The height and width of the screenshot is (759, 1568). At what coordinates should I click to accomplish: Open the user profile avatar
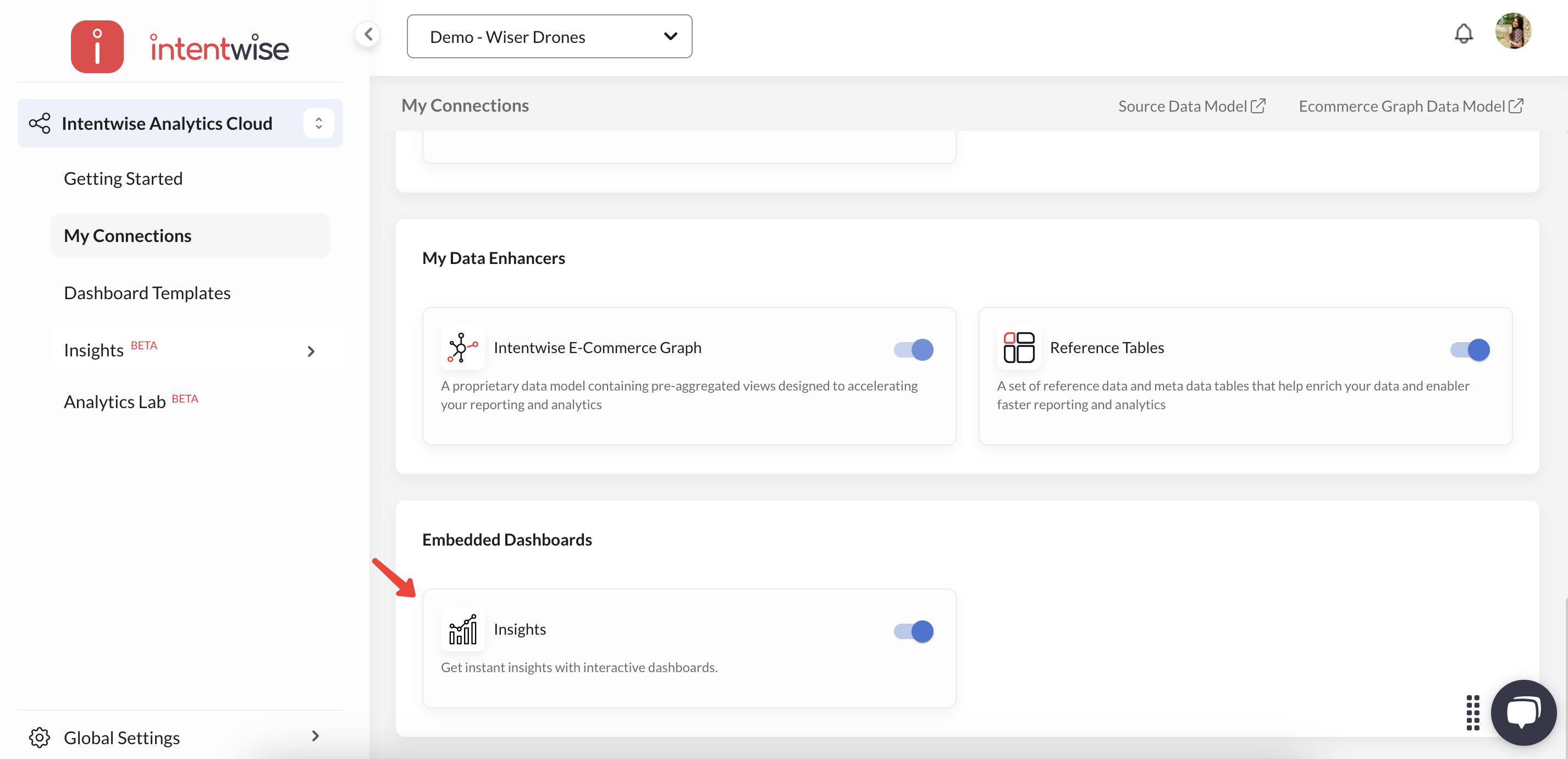1512,30
